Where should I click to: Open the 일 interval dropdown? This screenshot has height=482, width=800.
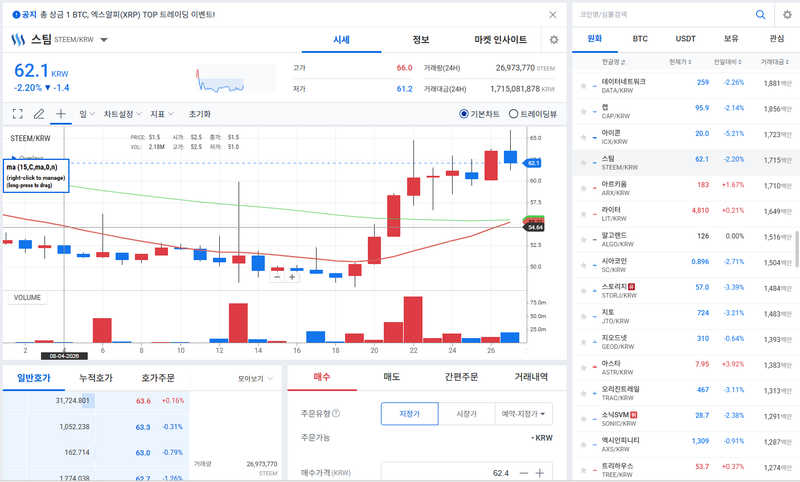pos(87,114)
